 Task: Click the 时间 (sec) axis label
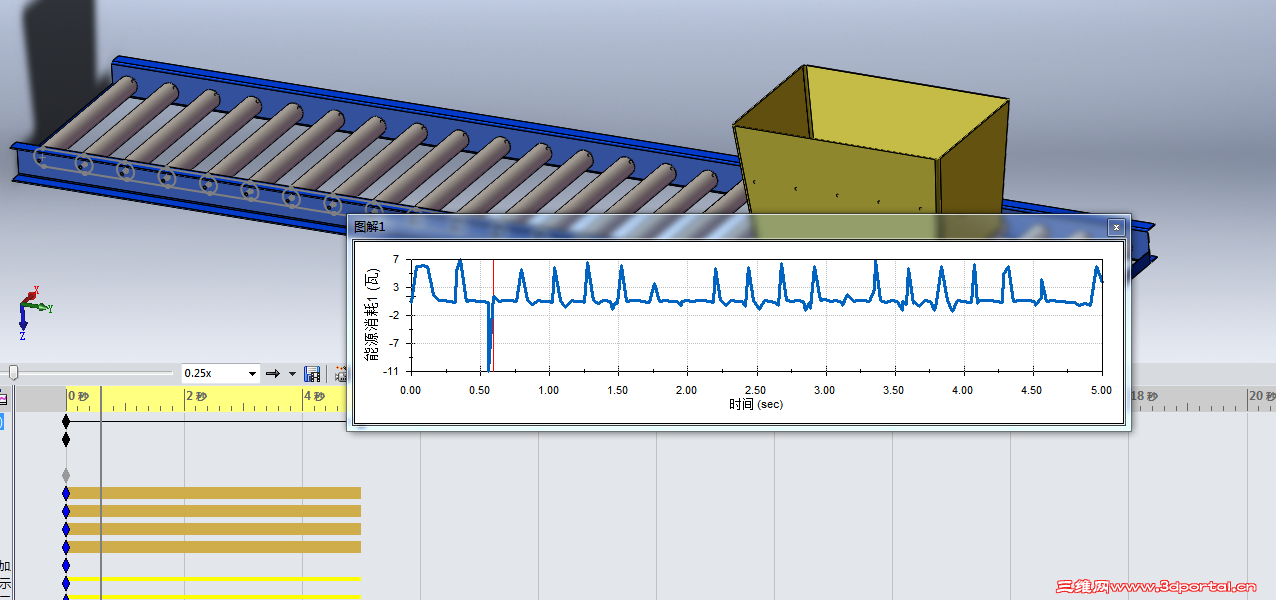(756, 405)
